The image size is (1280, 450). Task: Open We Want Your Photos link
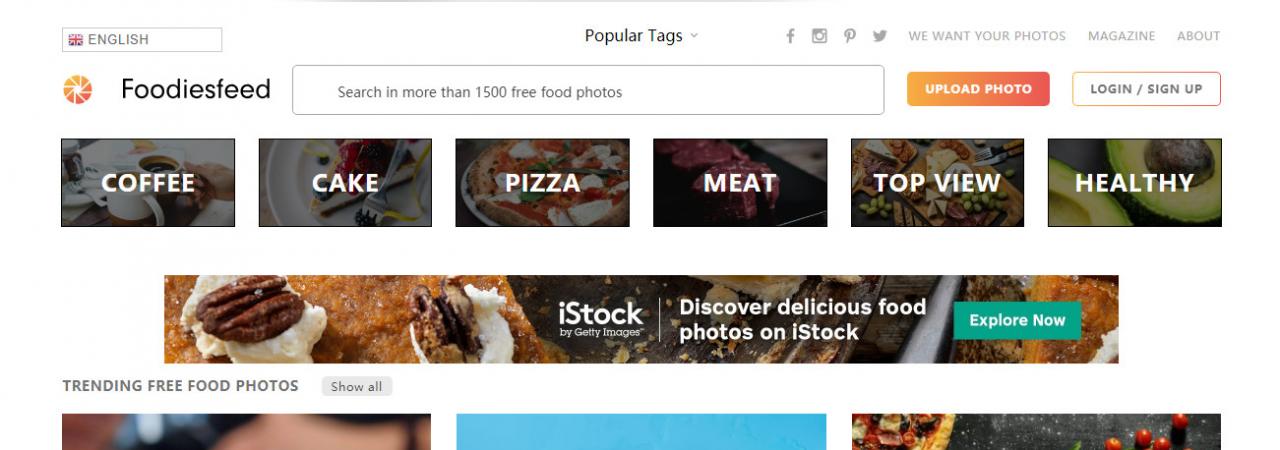click(x=987, y=36)
